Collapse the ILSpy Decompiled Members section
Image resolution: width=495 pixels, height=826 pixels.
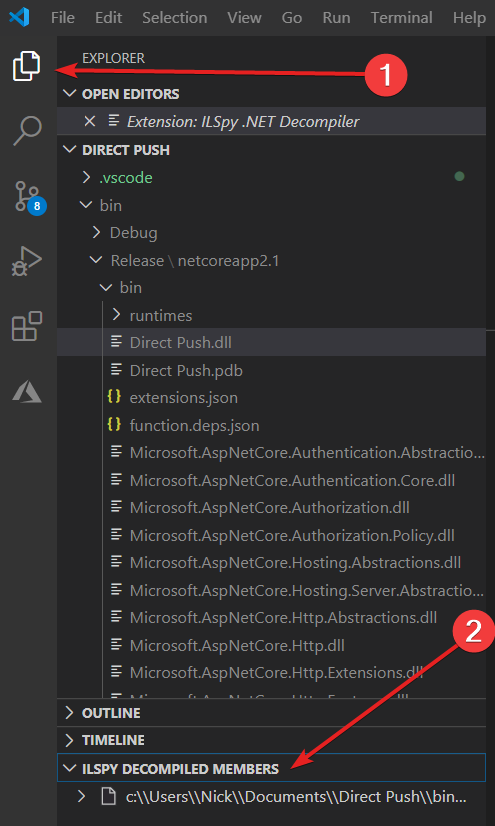[69, 769]
